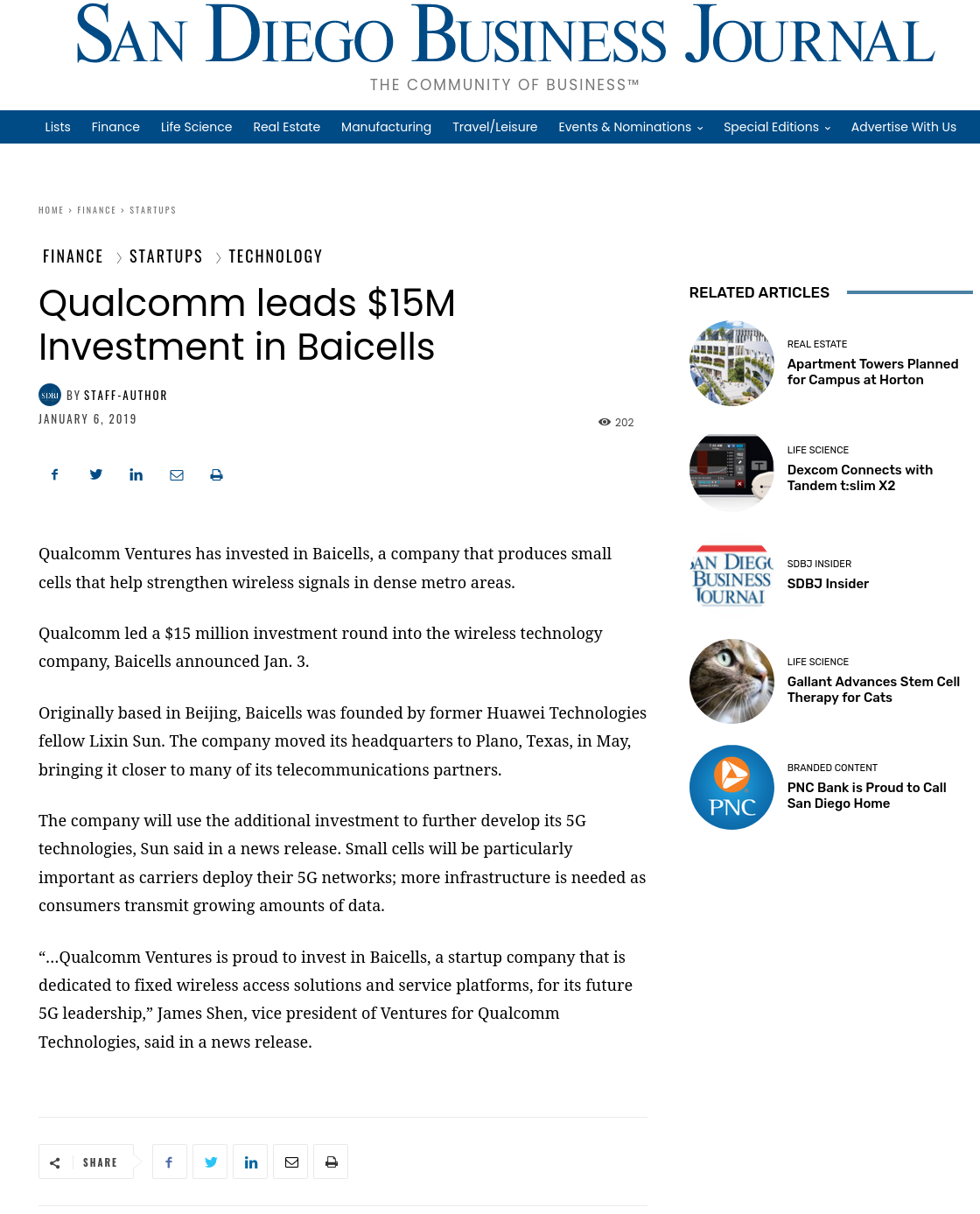Click the STAFF-AUTHOR byline link
Viewport: 980px width, 1214px height.
(x=125, y=396)
